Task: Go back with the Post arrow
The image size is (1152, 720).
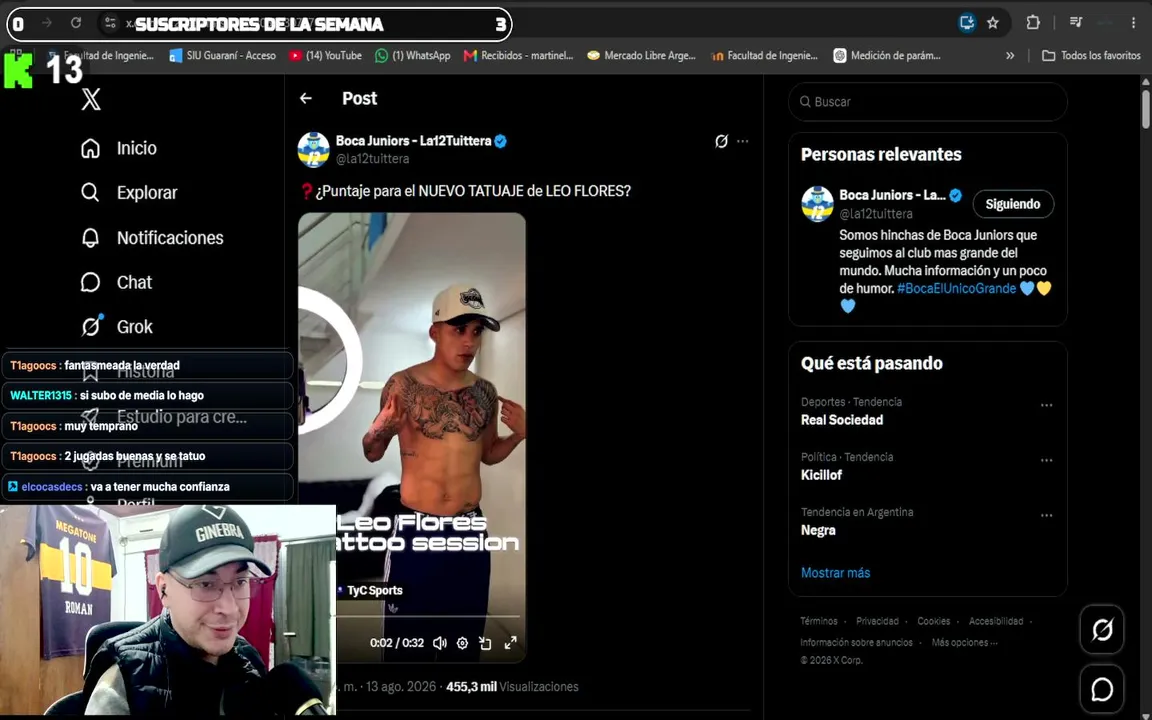Action: tap(306, 98)
